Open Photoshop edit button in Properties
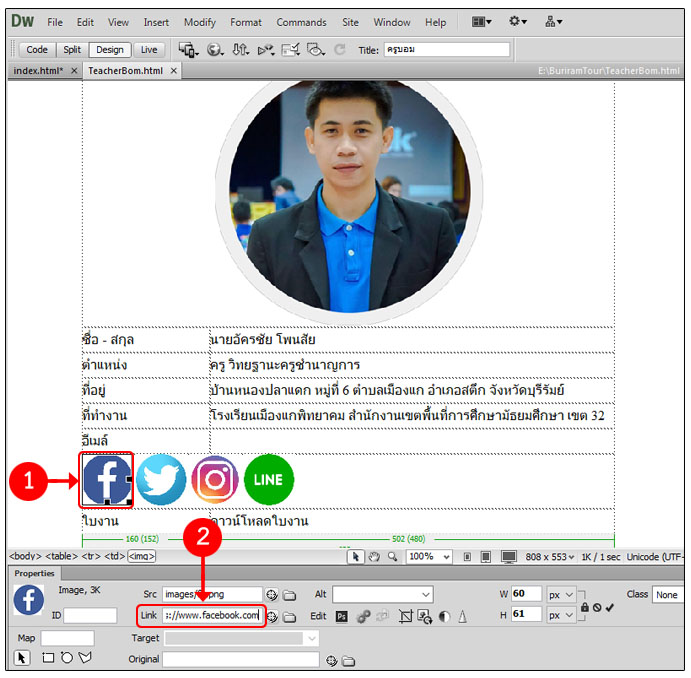Screen dimensions: 691x678 click(342, 616)
